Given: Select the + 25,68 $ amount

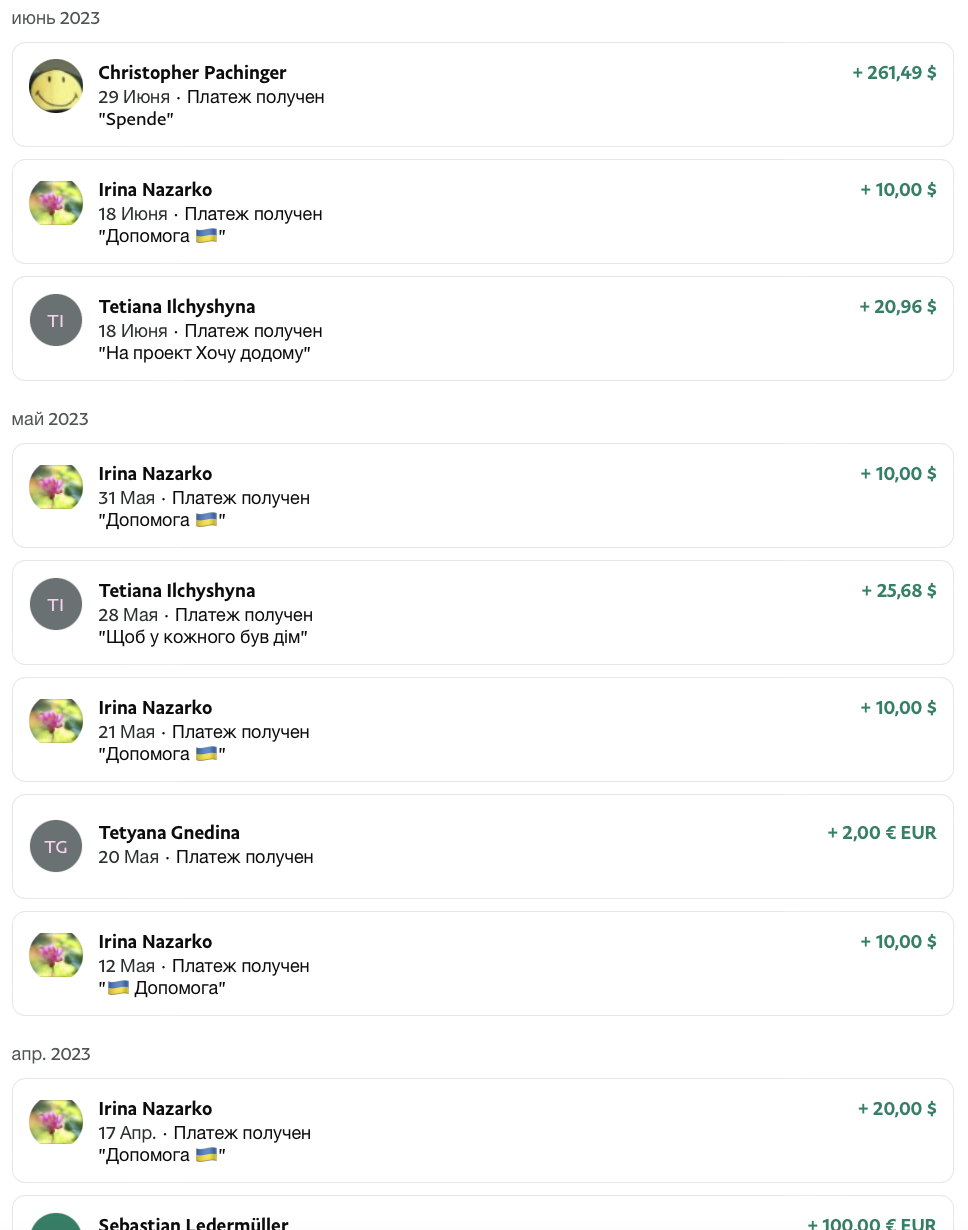Looking at the screenshot, I should point(898,591).
